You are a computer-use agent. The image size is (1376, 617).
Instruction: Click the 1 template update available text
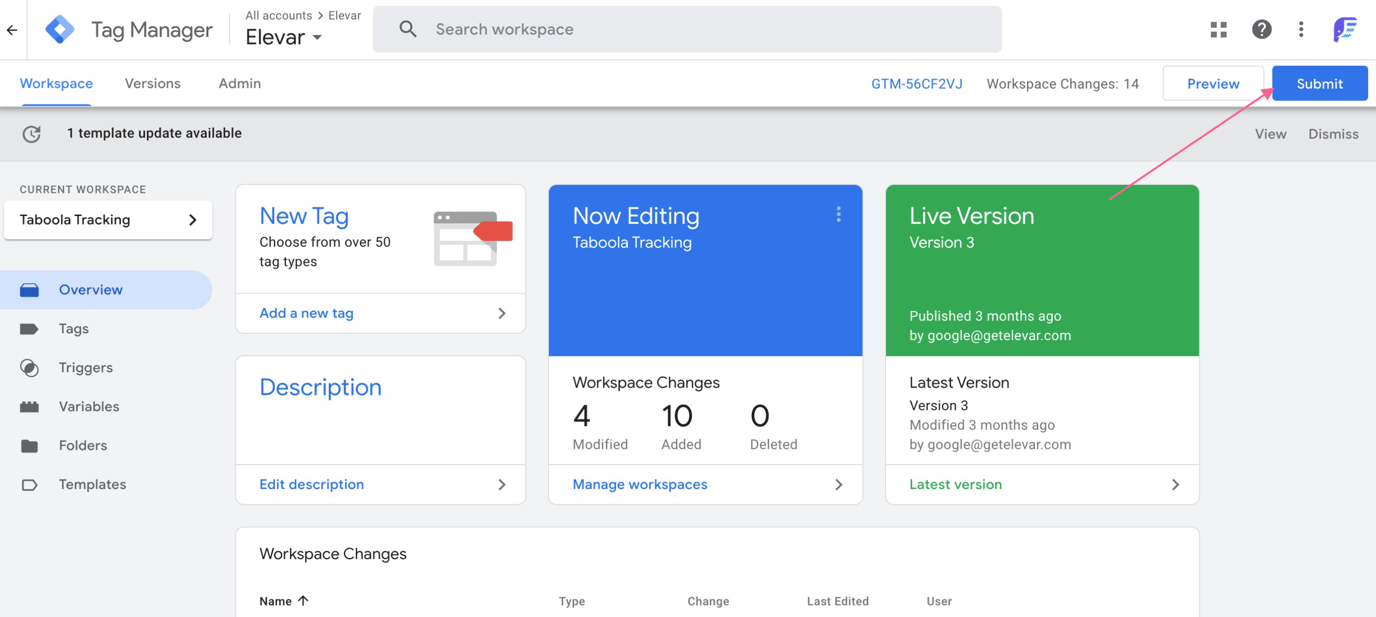[x=154, y=133]
